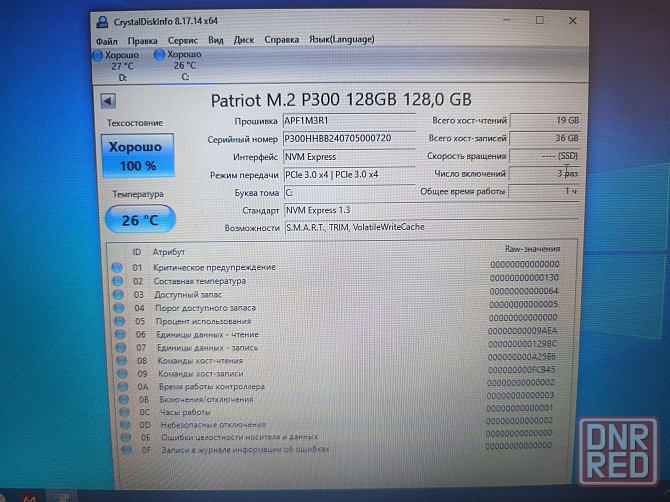Screen dimensions: 670x502
Task: Click status dot of Команды хост-чтения row
Action: coord(122,361)
